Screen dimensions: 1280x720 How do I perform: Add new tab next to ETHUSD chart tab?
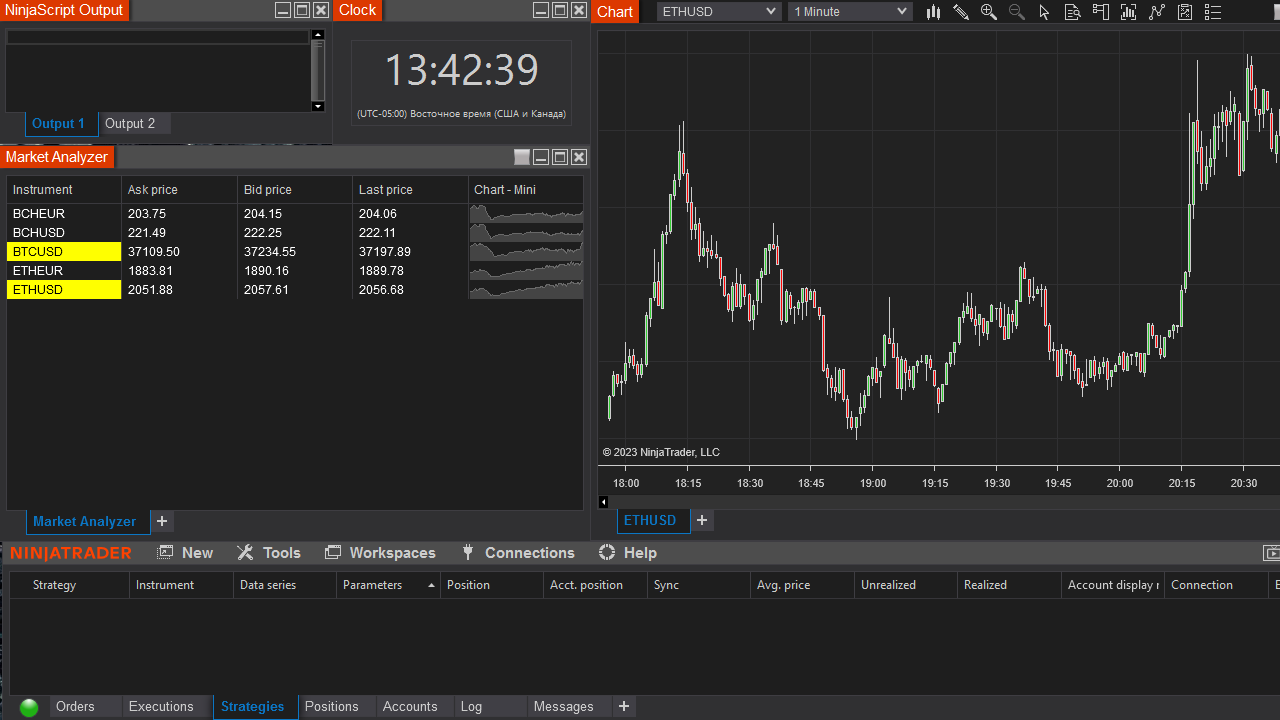point(702,520)
